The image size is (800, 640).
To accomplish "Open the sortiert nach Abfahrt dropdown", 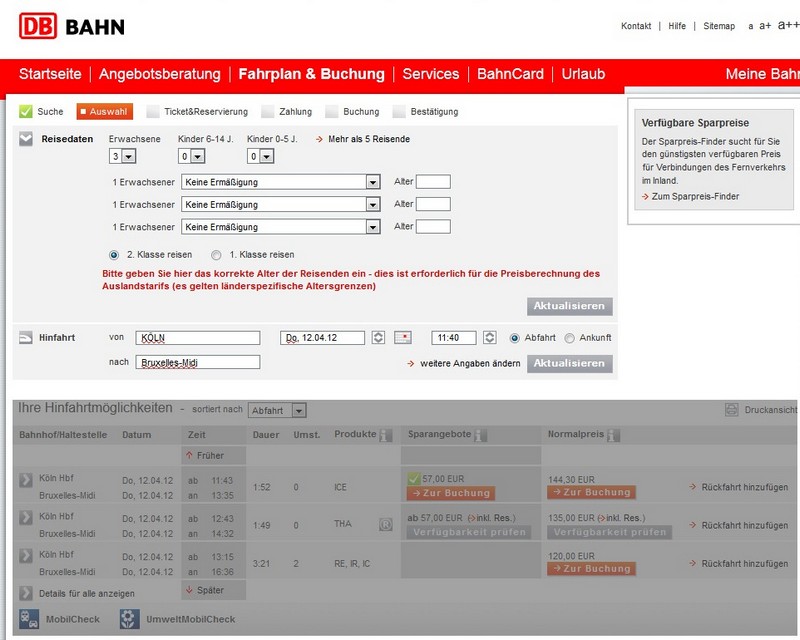I will [277, 410].
